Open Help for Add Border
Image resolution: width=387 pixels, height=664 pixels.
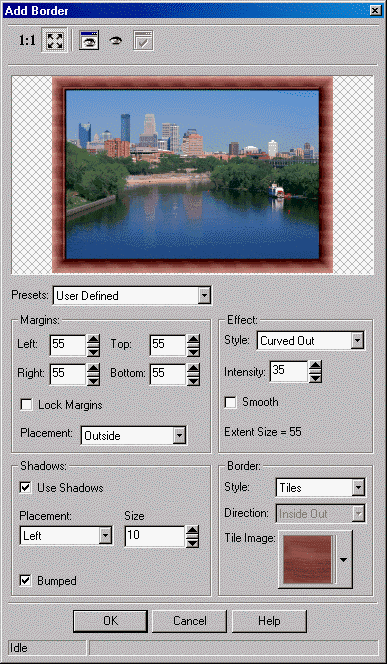point(269,621)
